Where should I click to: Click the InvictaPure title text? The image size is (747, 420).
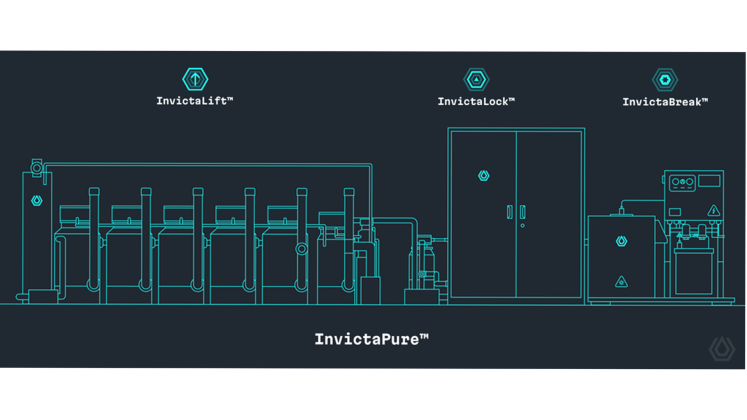point(371,339)
